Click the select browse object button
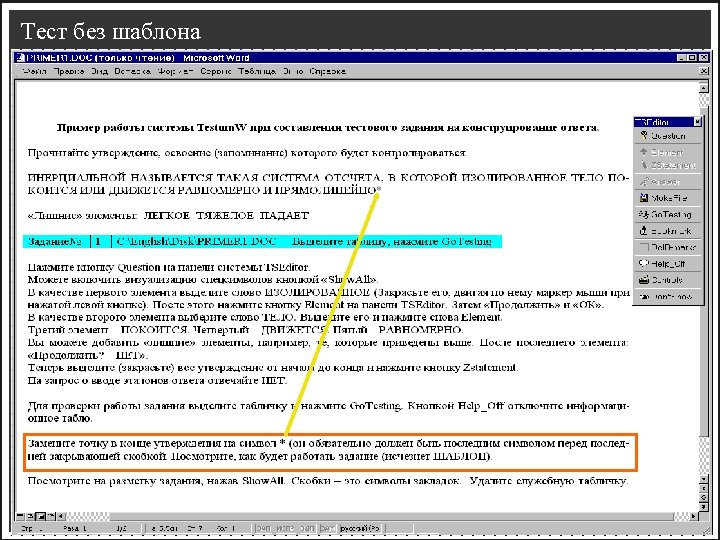Image resolution: width=720 pixels, height=540 pixels. pos(703,497)
